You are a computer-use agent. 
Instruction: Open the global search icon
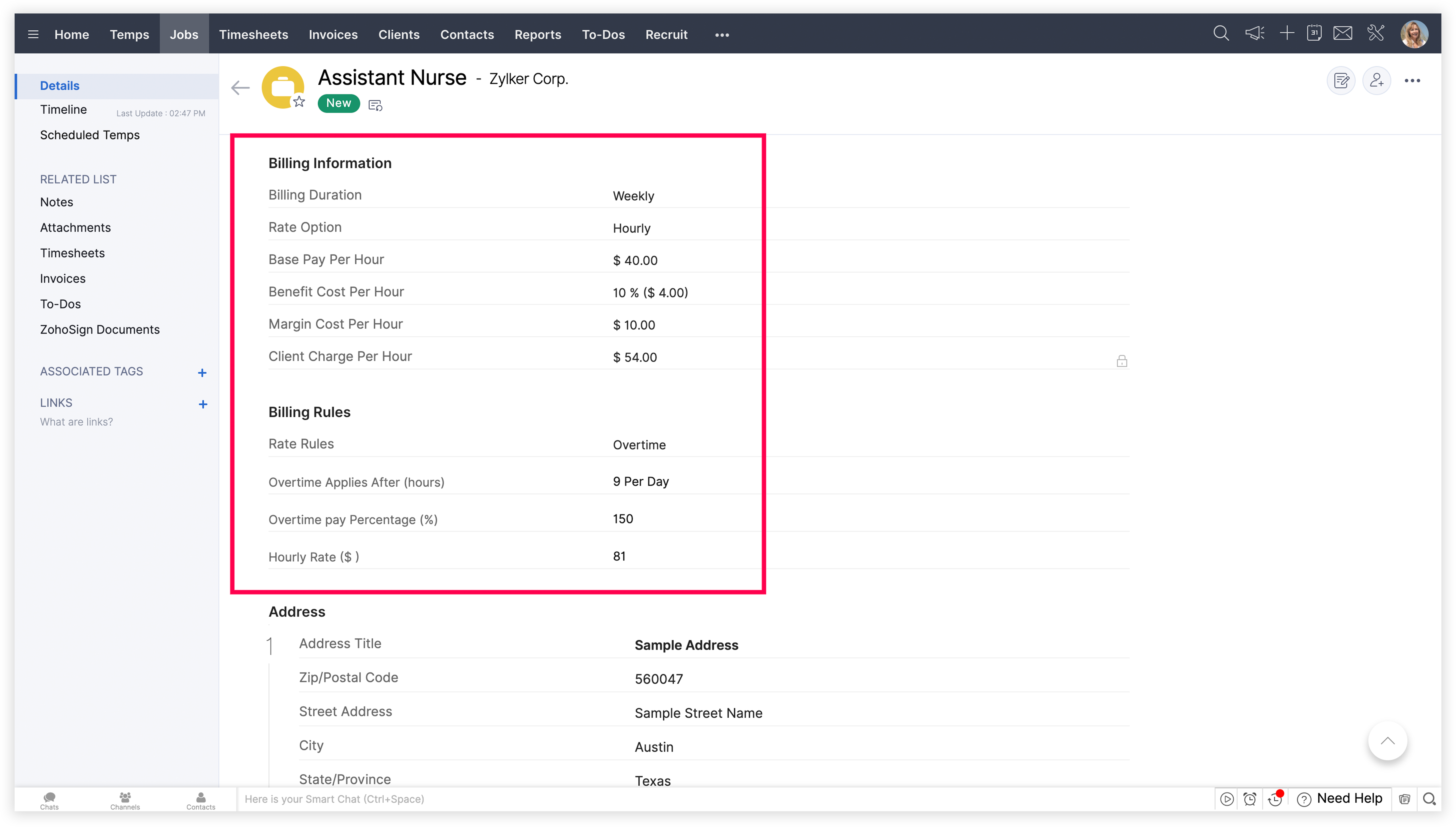click(x=1222, y=33)
